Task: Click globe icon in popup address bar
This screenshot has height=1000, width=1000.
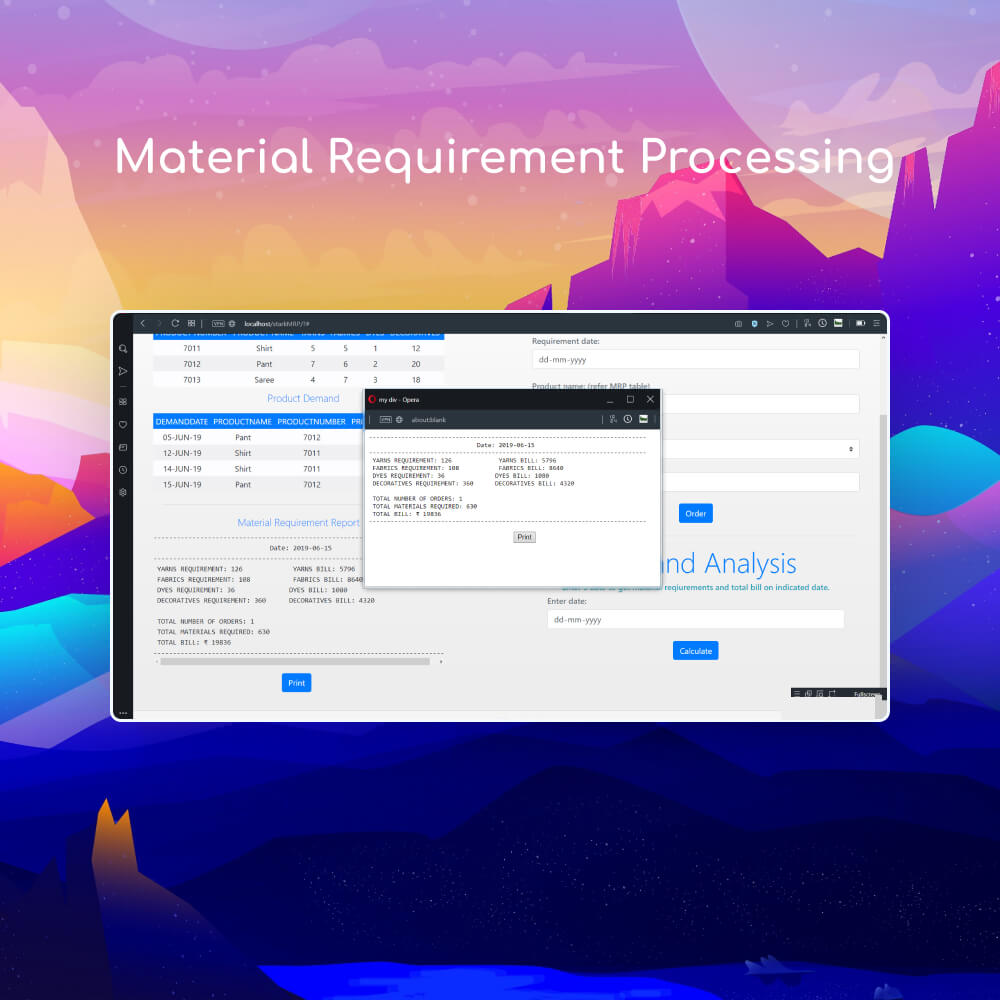Action: pos(399,420)
